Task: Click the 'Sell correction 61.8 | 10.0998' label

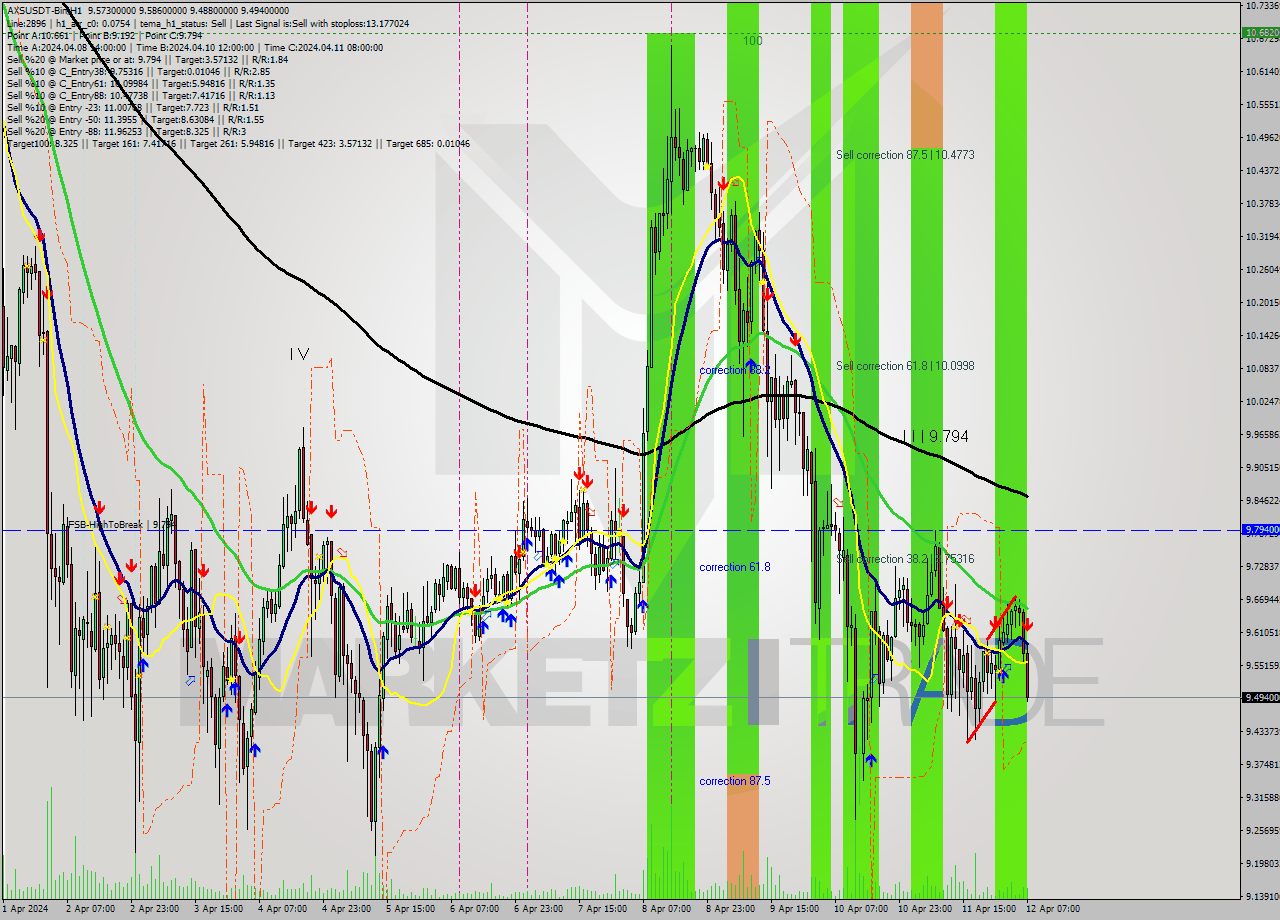Action: (905, 366)
